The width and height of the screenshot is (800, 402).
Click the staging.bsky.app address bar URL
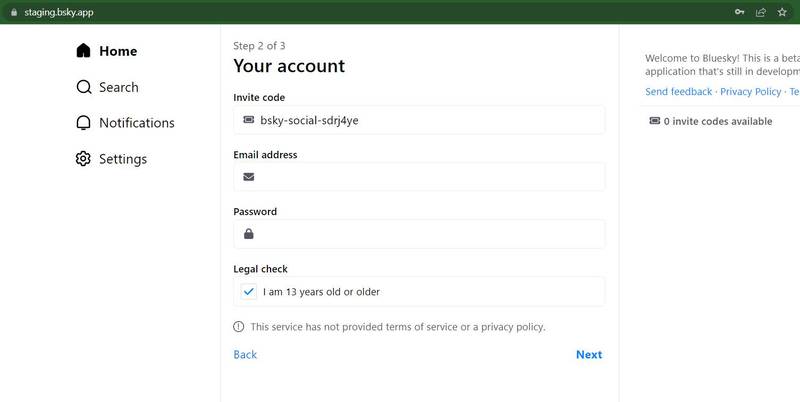[59, 12]
